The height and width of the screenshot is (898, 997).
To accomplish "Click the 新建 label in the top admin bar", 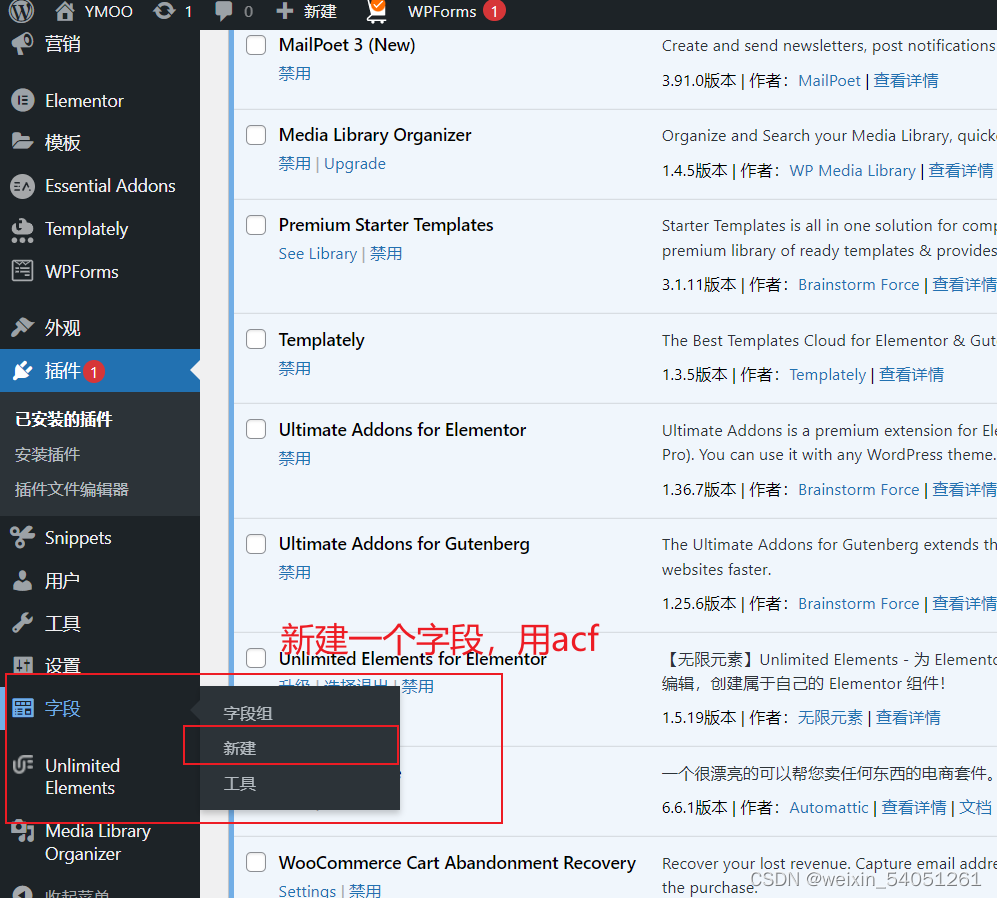I will tap(320, 11).
